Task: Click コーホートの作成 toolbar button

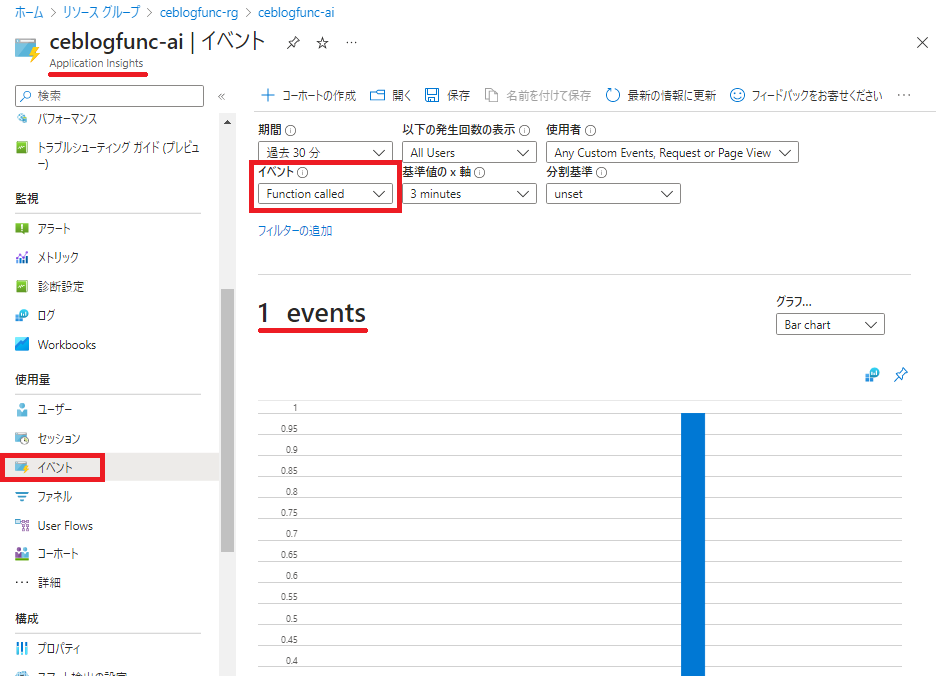Action: (308, 96)
